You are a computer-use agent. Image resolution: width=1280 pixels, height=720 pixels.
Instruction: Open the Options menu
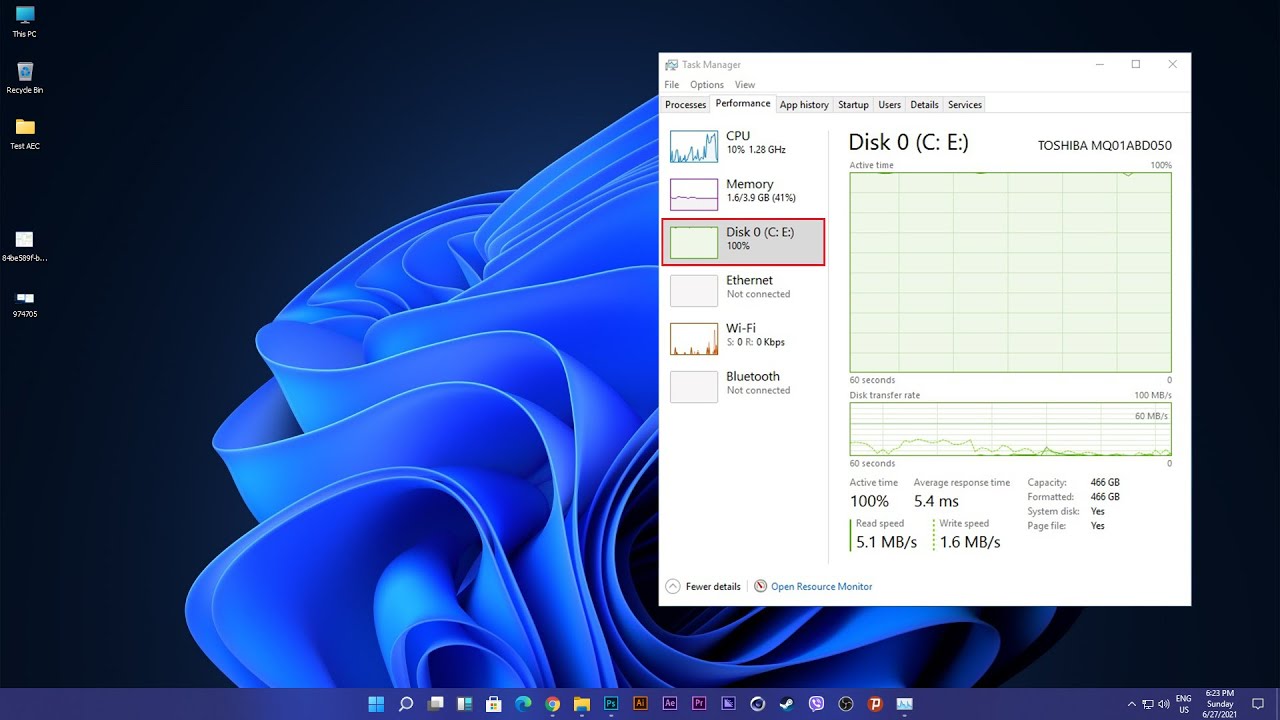pyautogui.click(x=707, y=85)
